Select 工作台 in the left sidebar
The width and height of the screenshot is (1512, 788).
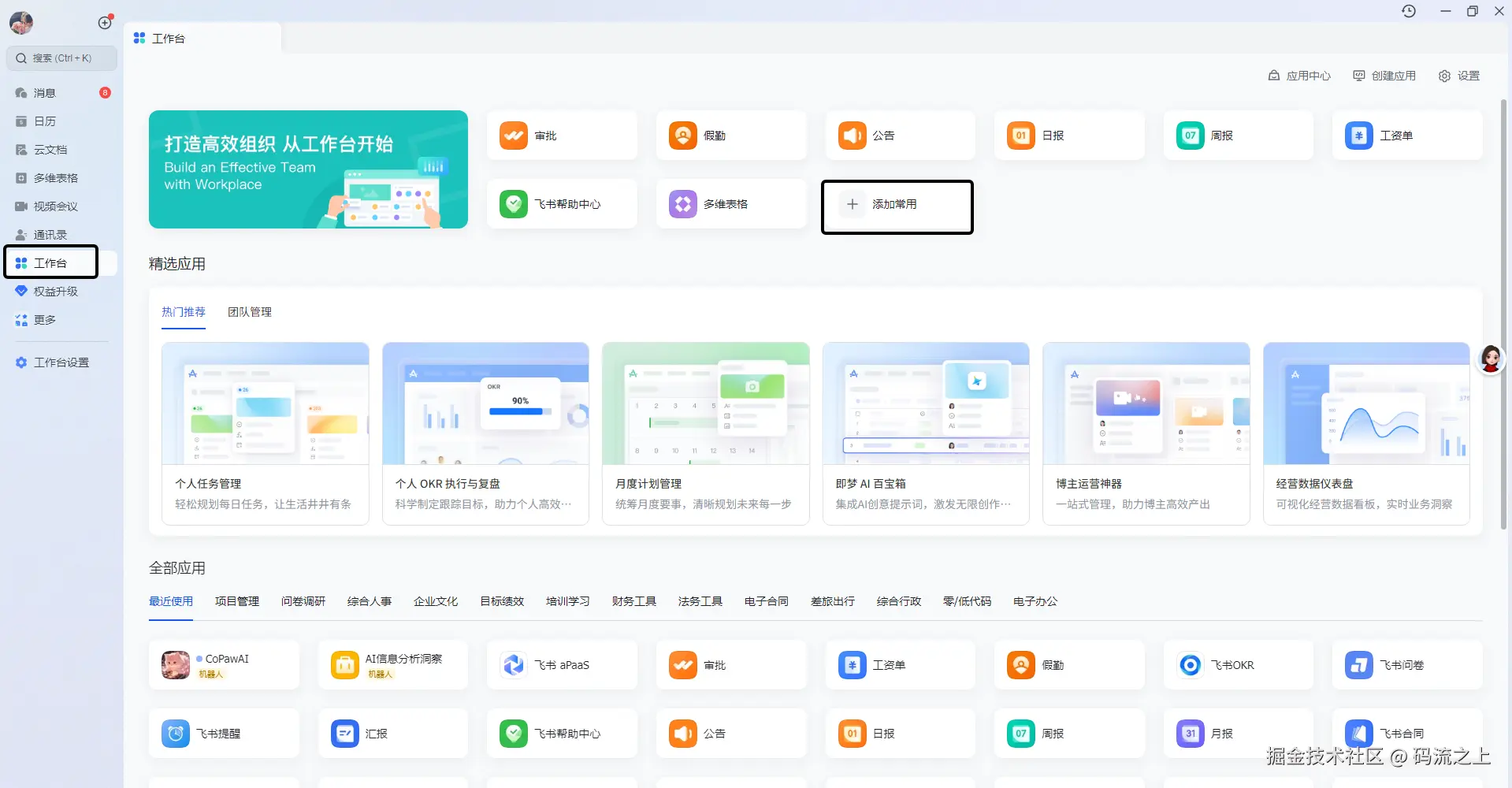coord(61,263)
